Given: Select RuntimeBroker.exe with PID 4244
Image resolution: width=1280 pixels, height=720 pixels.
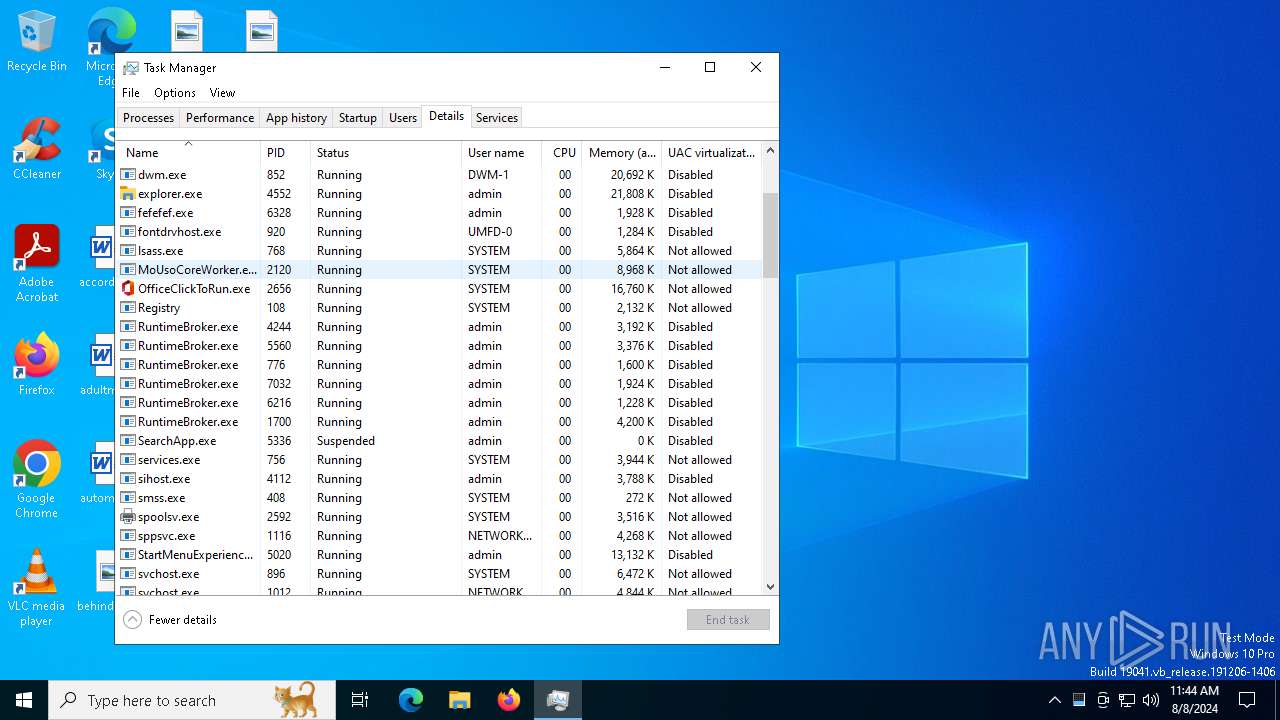Looking at the screenshot, I should tap(439, 327).
